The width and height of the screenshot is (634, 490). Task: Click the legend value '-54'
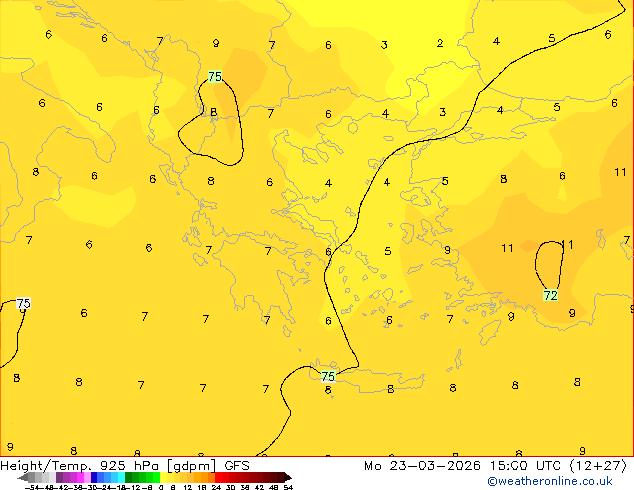34,488
